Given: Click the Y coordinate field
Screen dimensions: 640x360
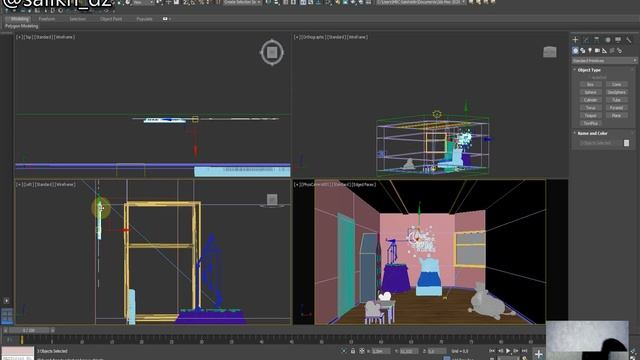Looking at the screenshot, I should 409,351.
